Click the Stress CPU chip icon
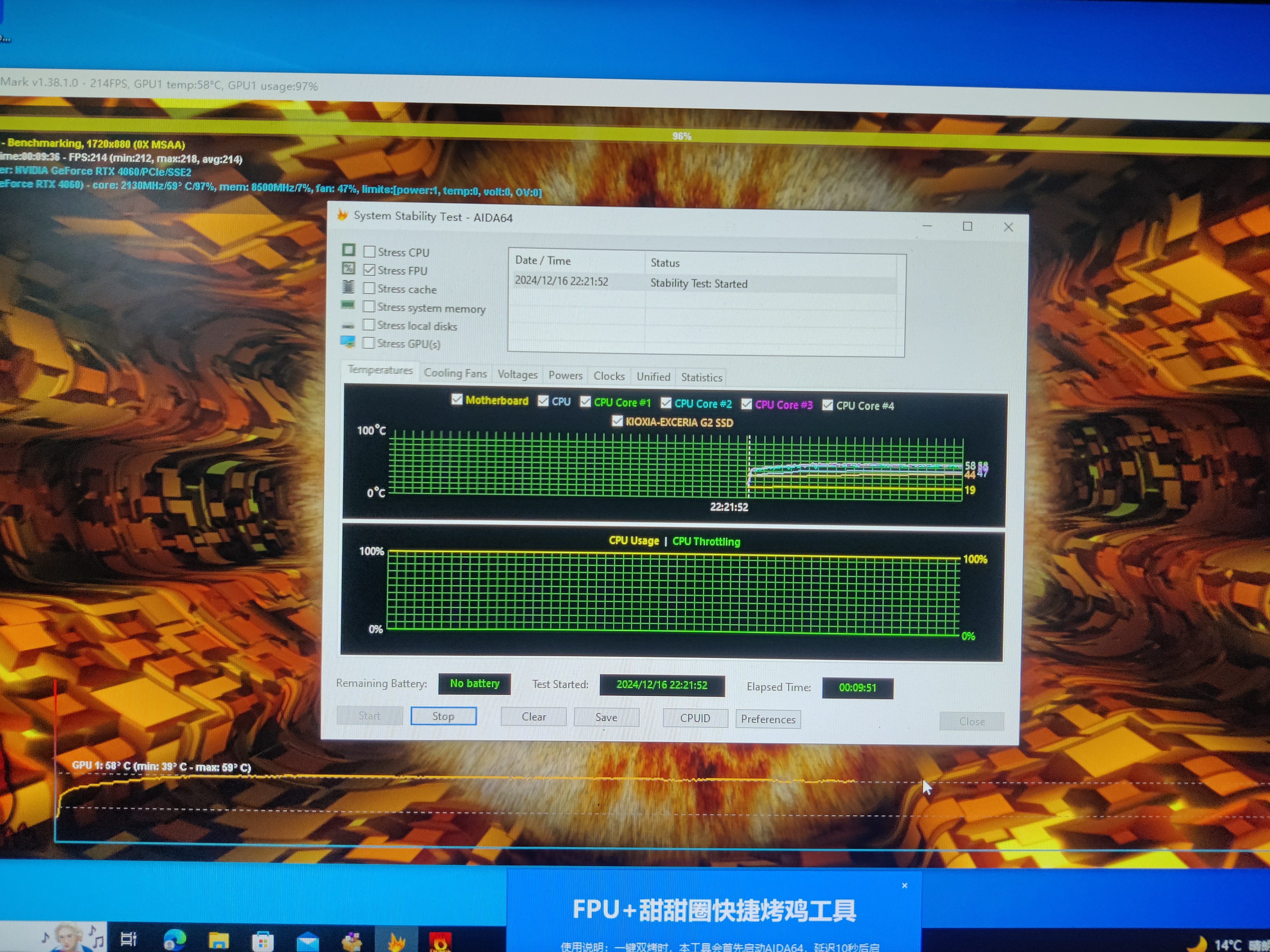This screenshot has width=1270, height=952. [x=349, y=250]
